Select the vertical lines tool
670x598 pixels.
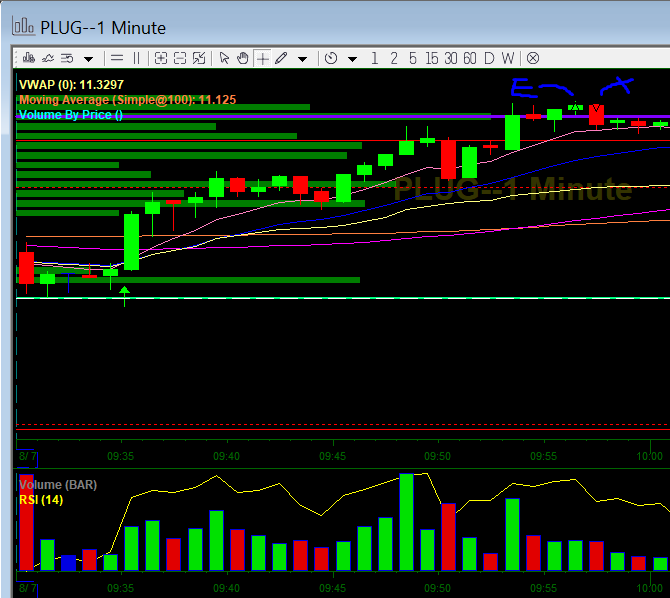[x=137, y=58]
